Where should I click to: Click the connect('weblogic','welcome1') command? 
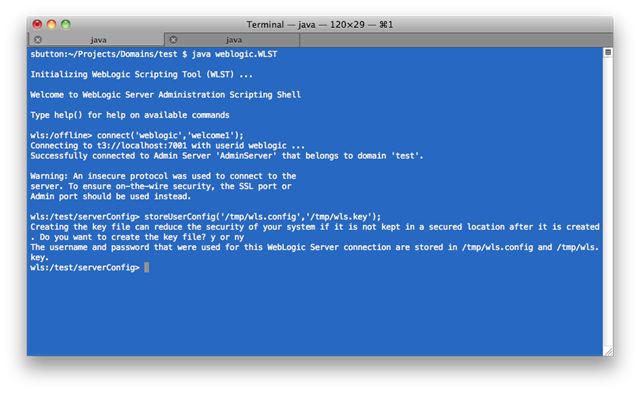point(170,135)
